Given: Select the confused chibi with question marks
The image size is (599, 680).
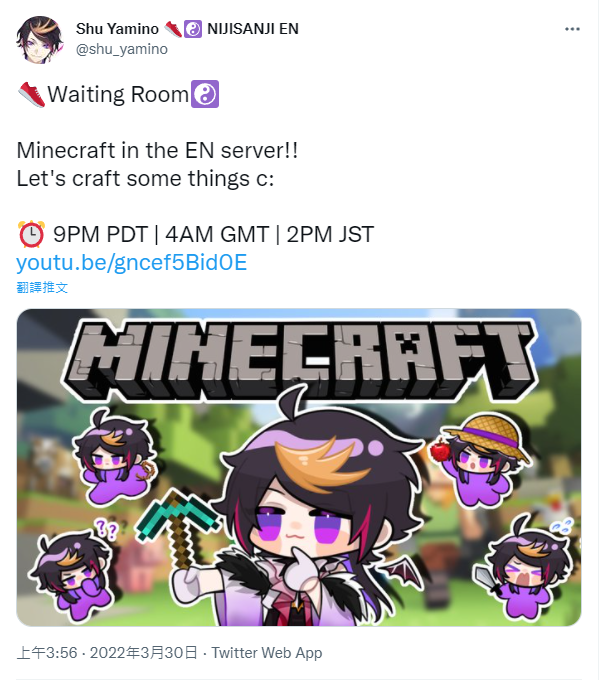Looking at the screenshot, I should pyautogui.click(x=72, y=568).
